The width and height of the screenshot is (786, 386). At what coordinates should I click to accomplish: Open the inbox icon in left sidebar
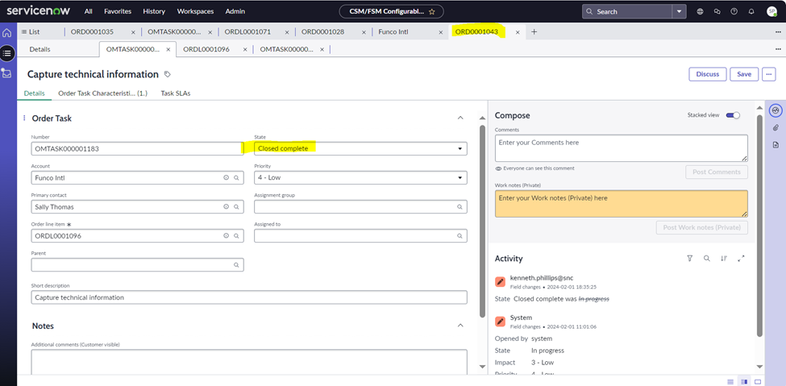tap(7, 73)
